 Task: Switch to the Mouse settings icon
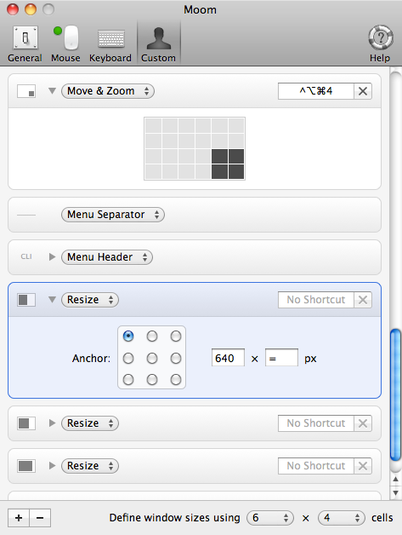[x=66, y=44]
